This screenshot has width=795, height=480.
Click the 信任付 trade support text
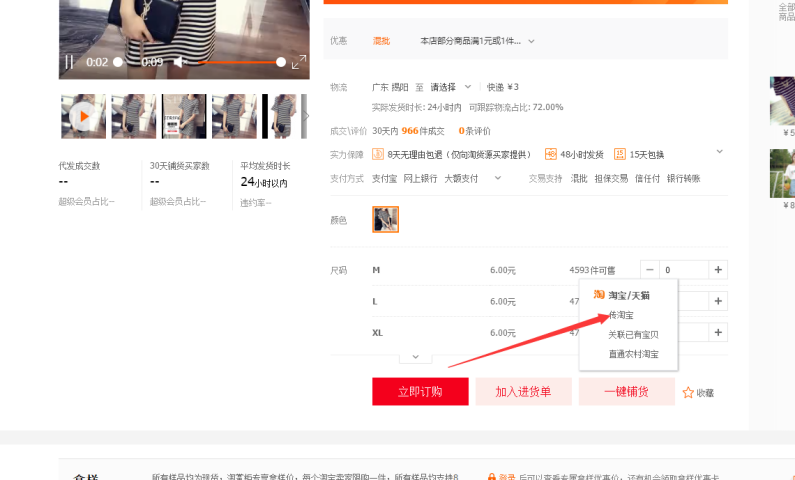(x=647, y=178)
